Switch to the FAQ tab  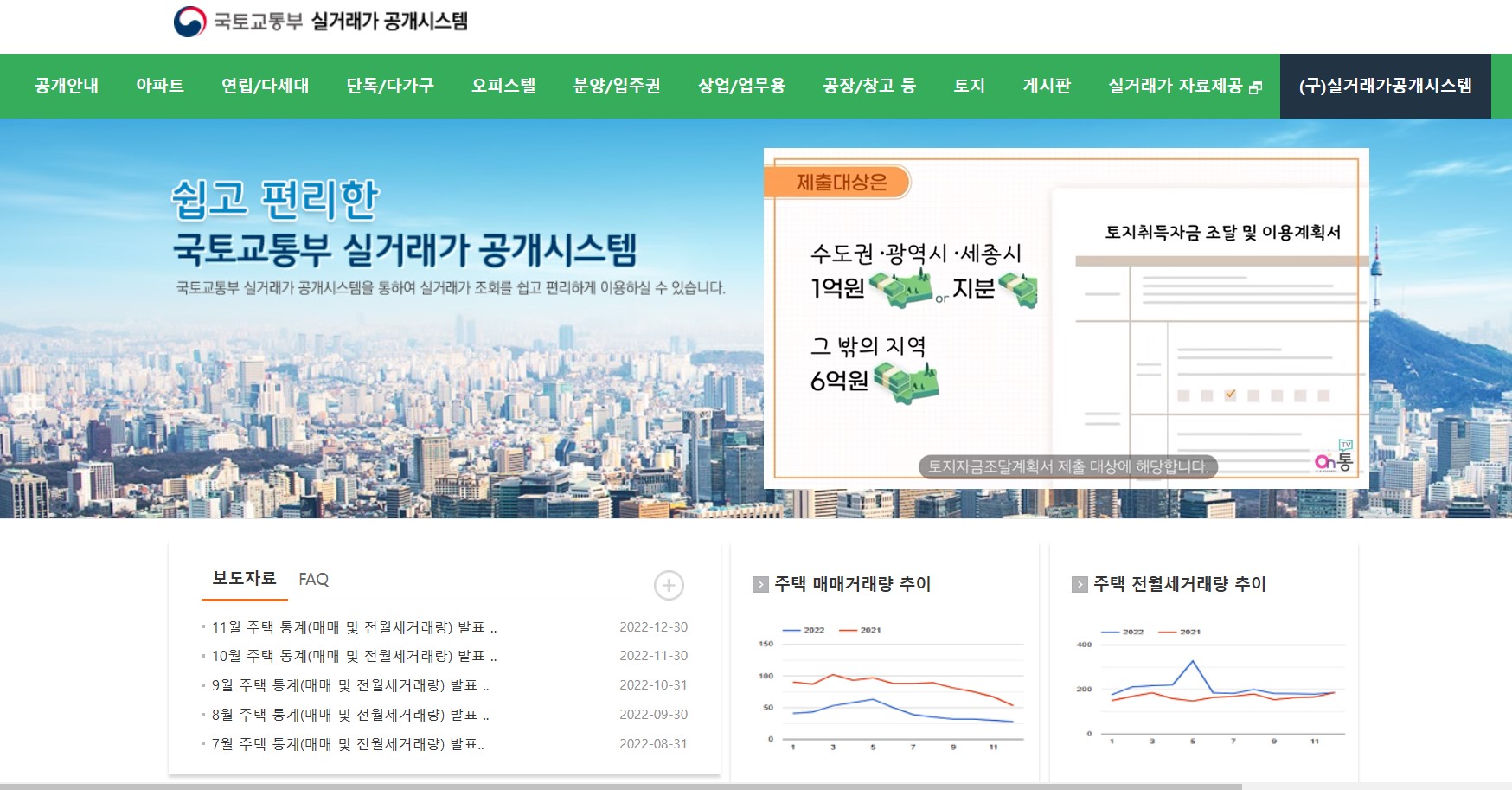(314, 580)
